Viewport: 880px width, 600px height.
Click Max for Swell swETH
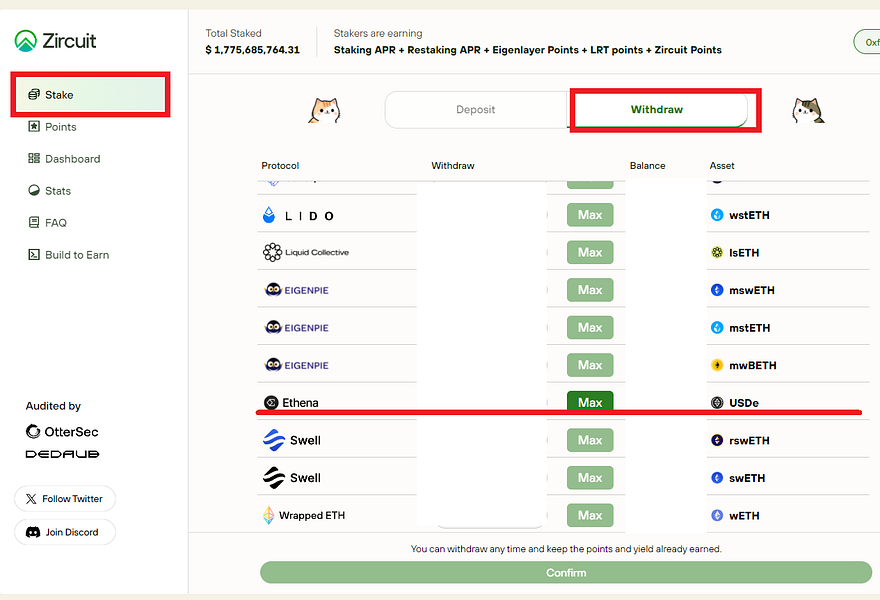[x=590, y=478]
